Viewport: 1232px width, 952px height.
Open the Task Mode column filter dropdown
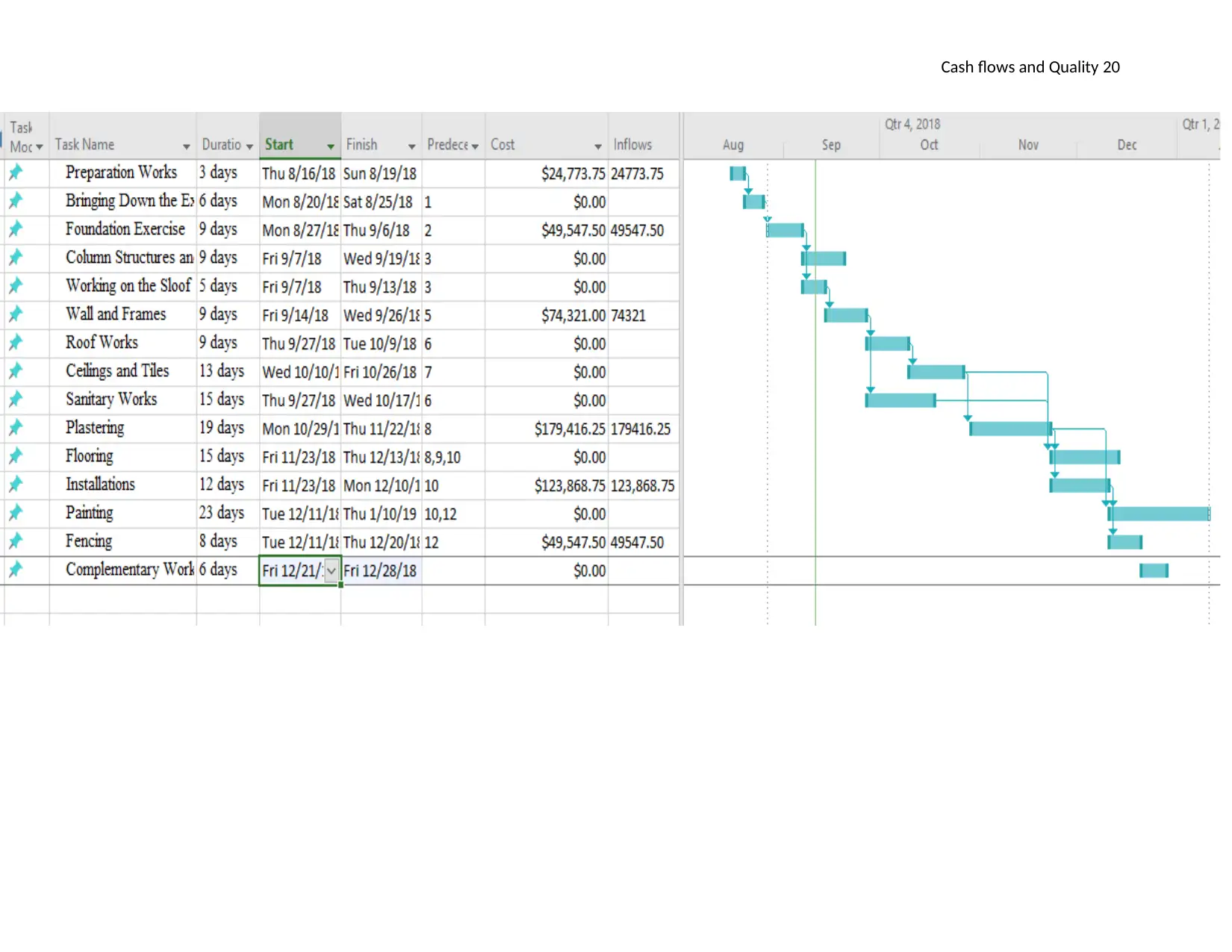40,147
